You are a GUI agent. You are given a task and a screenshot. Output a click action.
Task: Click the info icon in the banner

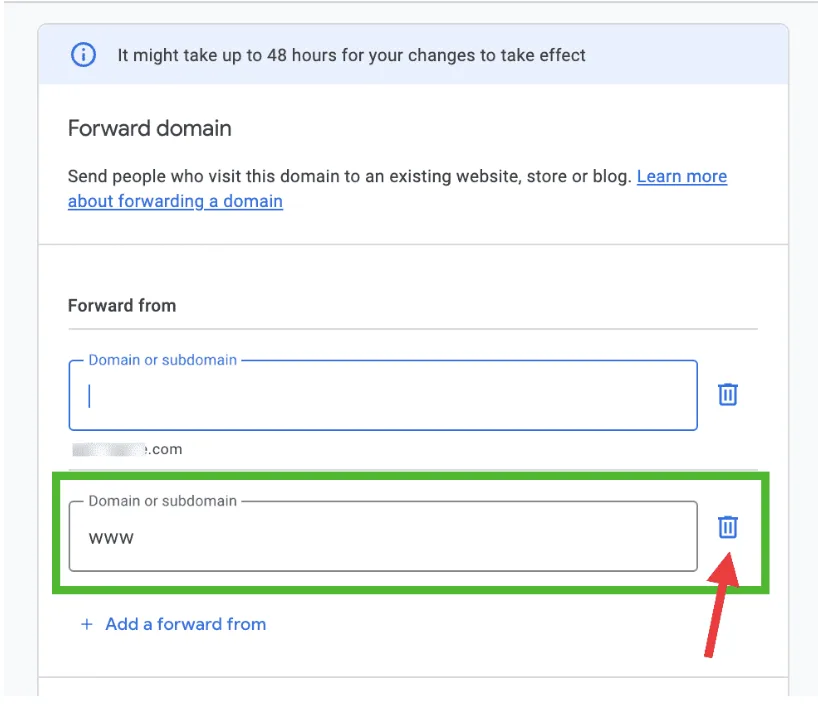tap(83, 55)
